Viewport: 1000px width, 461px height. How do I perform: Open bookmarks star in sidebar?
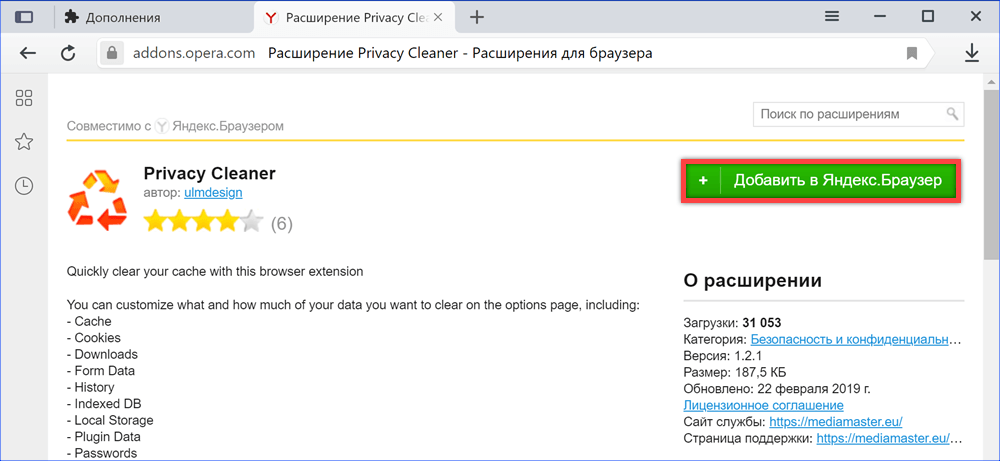point(24,142)
